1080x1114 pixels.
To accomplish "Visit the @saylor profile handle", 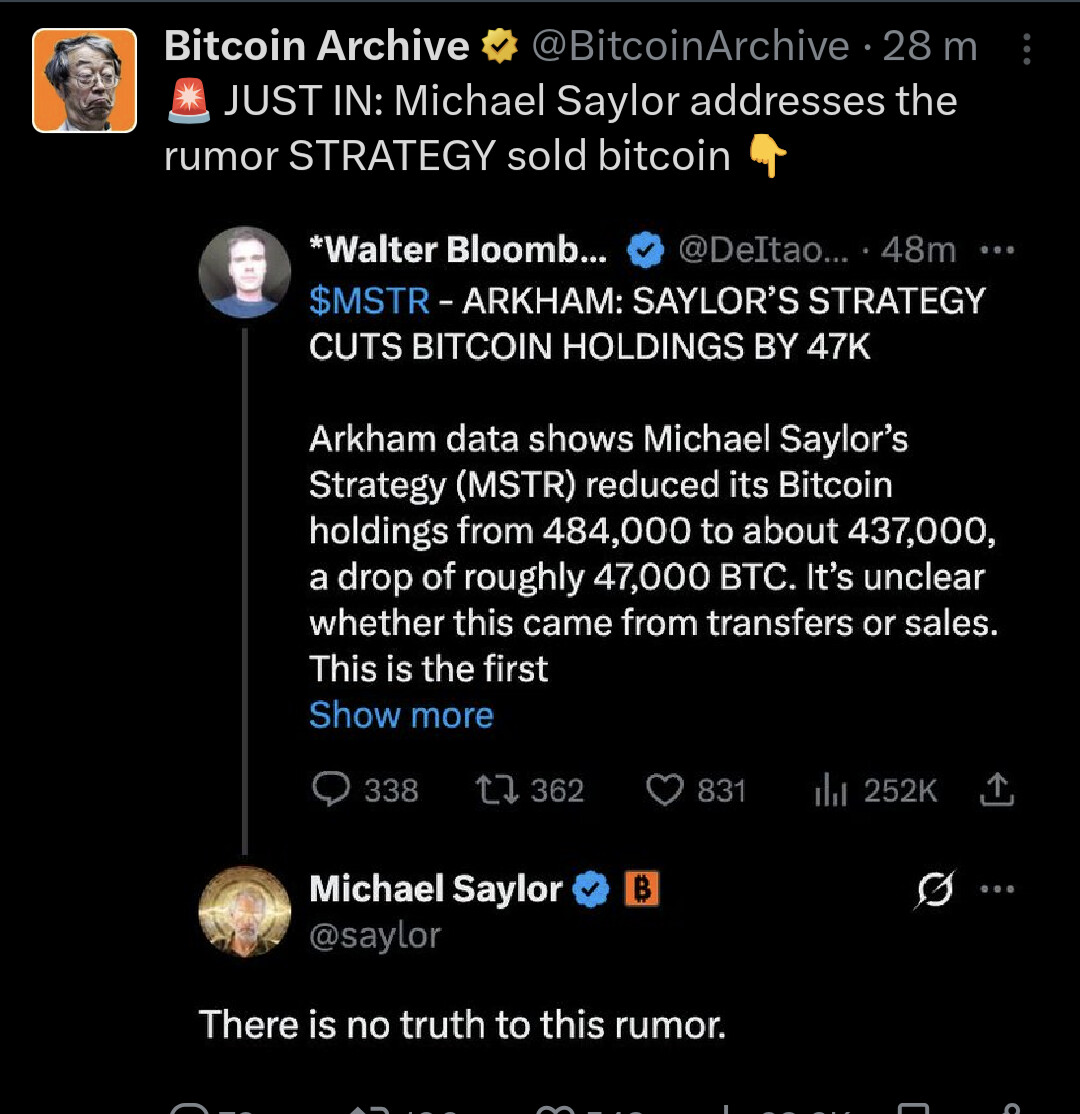I will pos(375,935).
